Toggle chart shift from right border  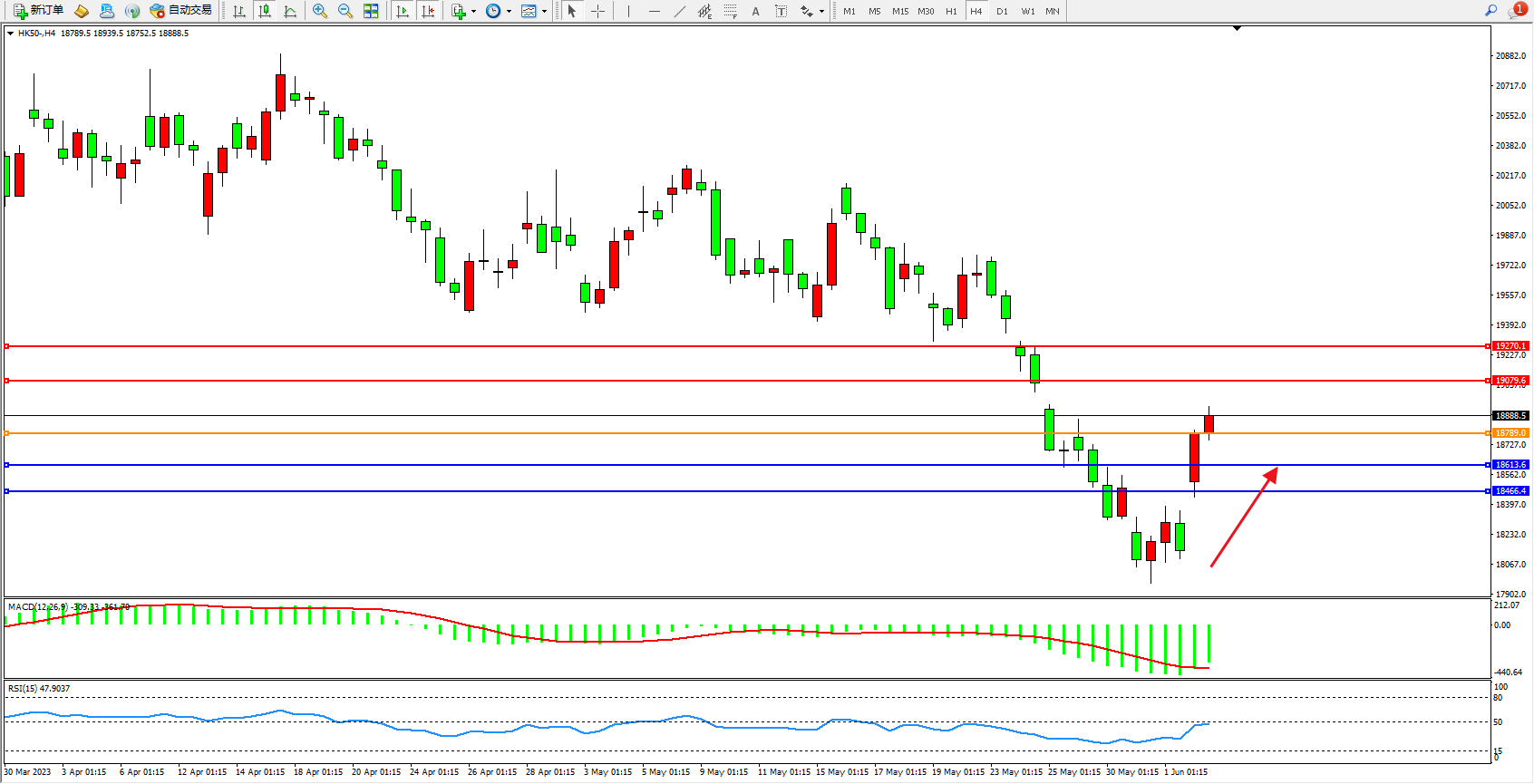click(x=428, y=11)
